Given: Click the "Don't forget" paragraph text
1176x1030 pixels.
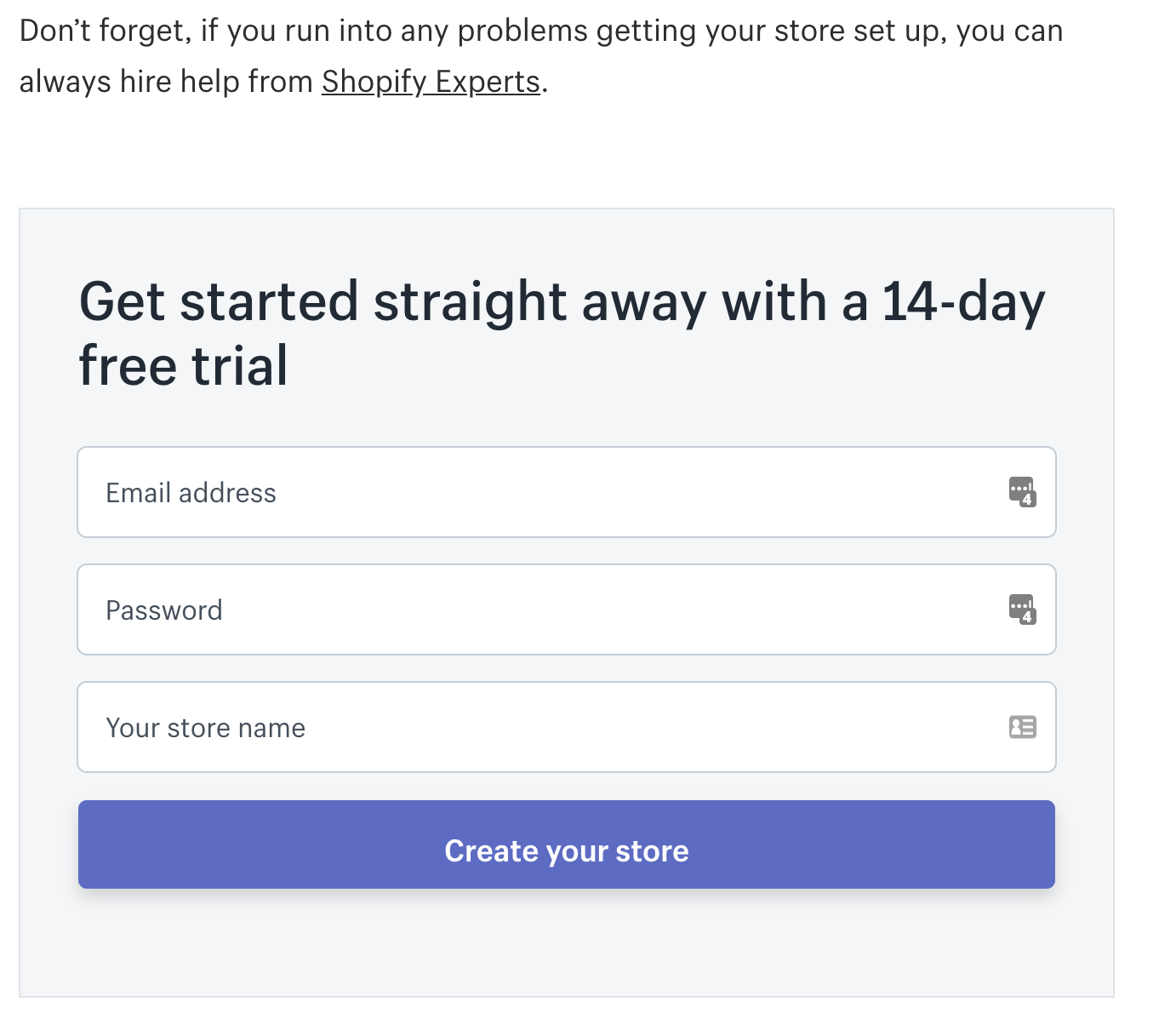Looking at the screenshot, I should (x=541, y=56).
